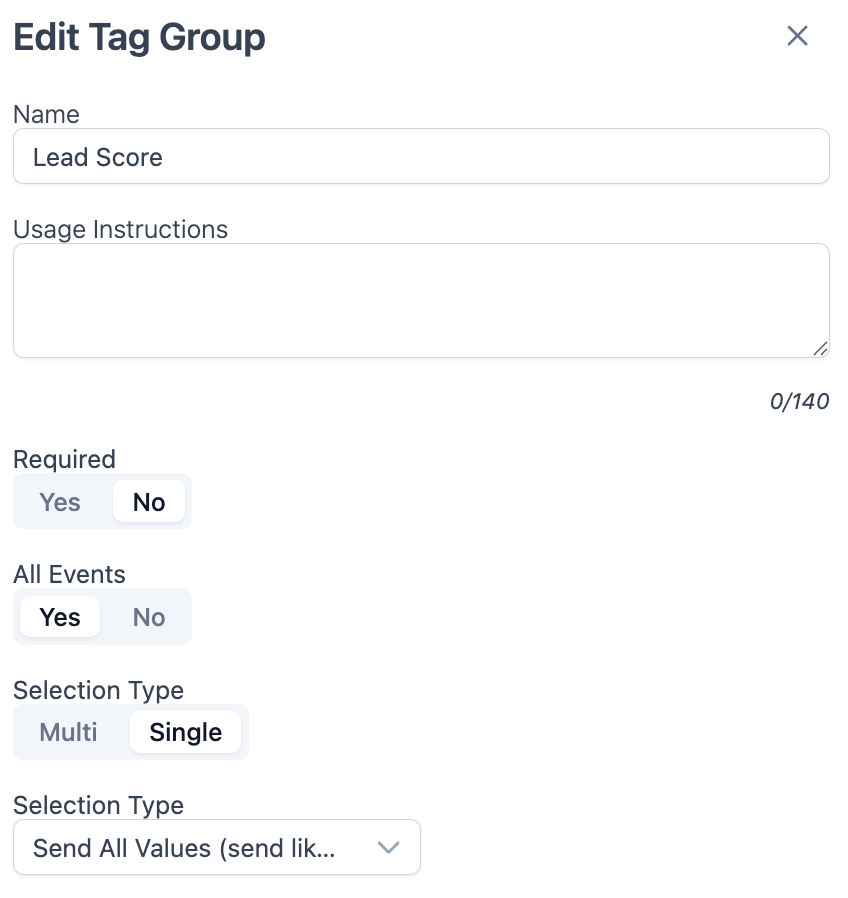Viewport: 848px width, 898px height.
Task: Set Required to Yes
Action: pos(60,502)
